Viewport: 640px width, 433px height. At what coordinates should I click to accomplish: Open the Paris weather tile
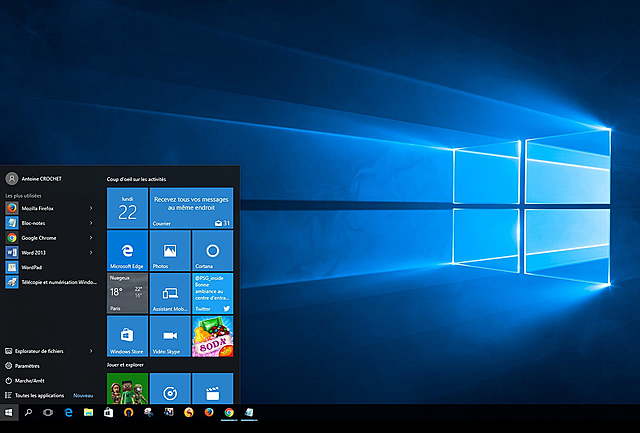(x=127, y=293)
